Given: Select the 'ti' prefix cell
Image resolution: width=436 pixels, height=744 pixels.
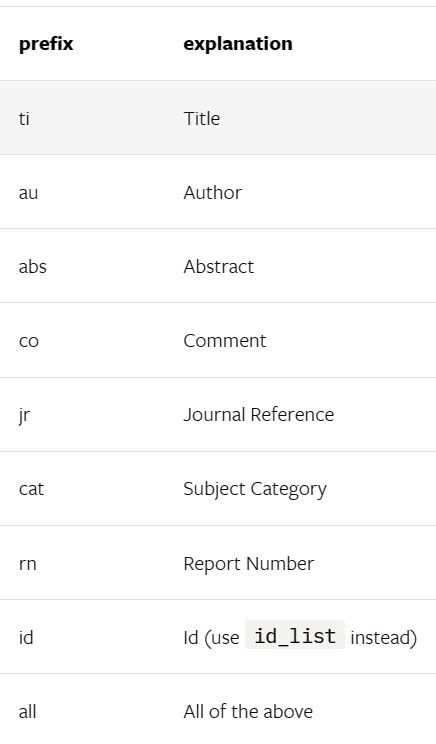Looking at the screenshot, I should 24,118.
